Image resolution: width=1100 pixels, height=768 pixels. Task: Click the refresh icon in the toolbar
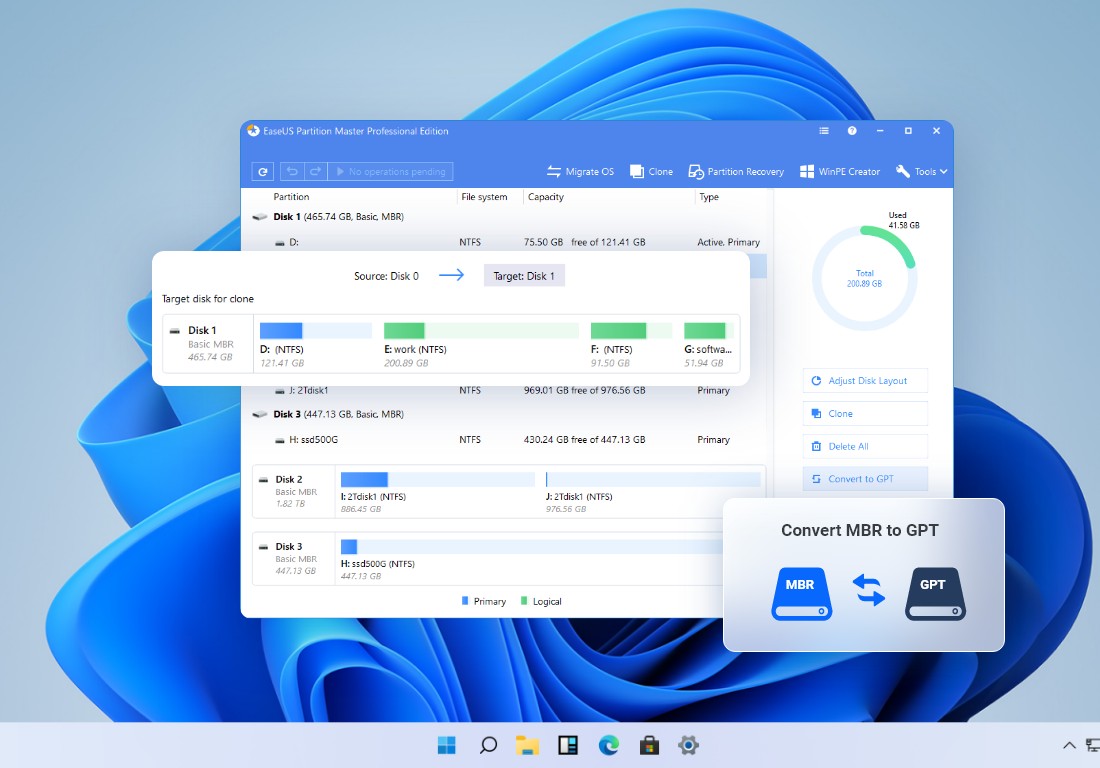(x=263, y=172)
